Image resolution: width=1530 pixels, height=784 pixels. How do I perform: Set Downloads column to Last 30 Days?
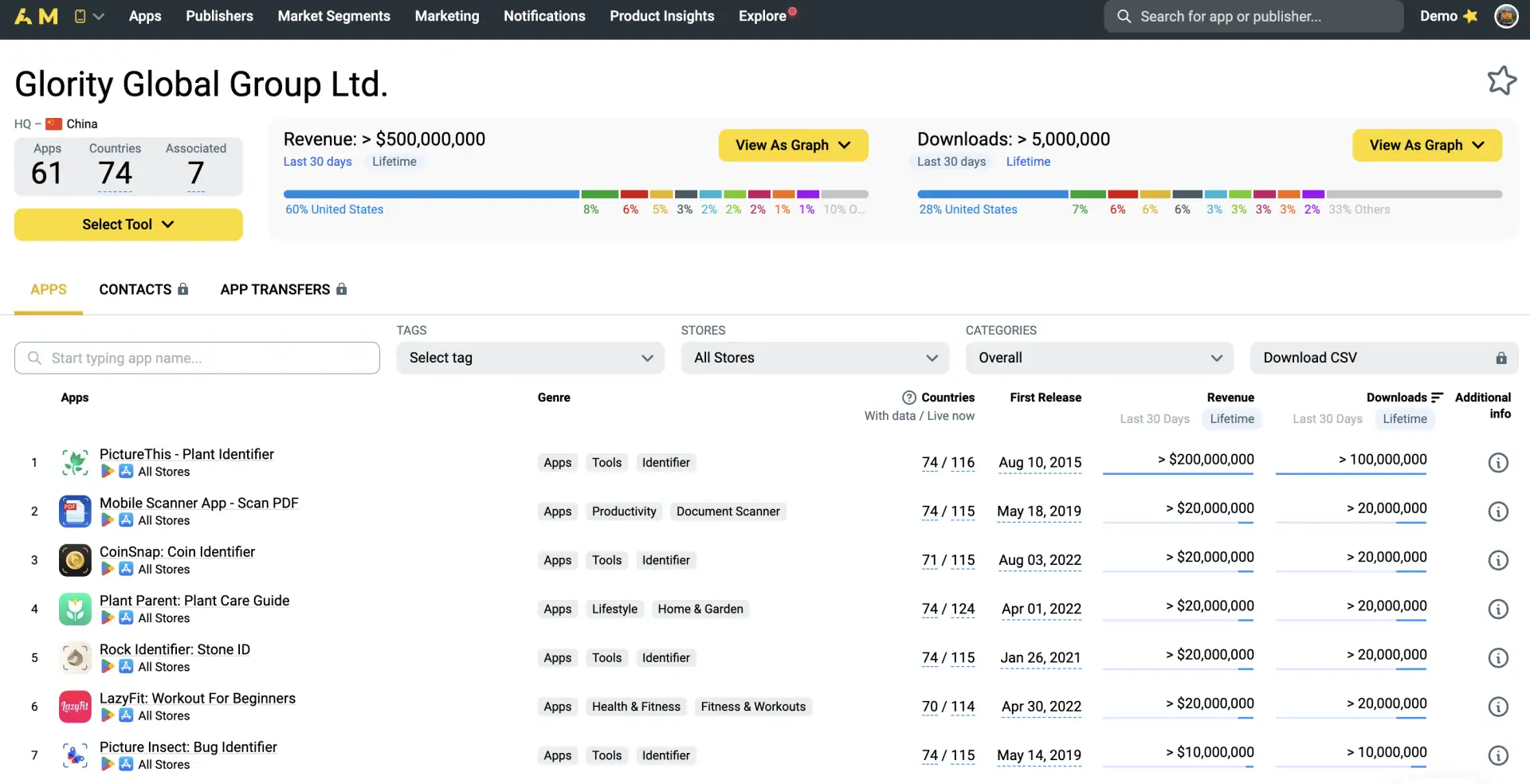[x=1328, y=419]
